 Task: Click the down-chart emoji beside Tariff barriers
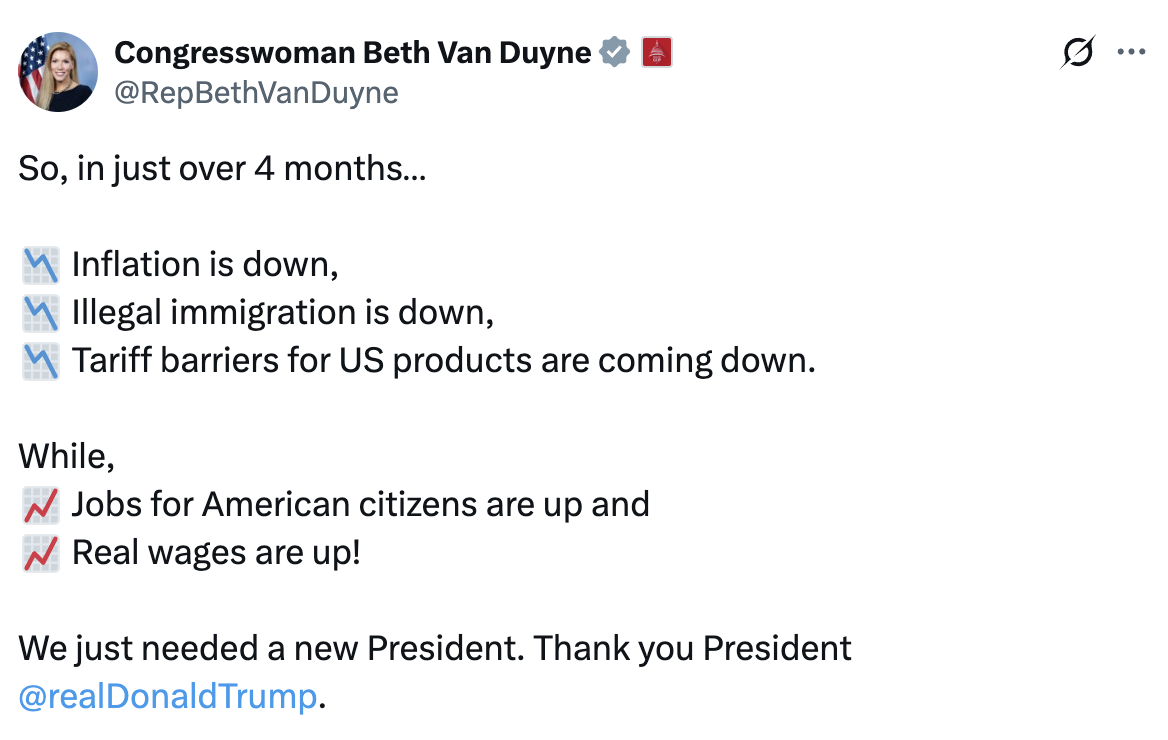click(40, 361)
